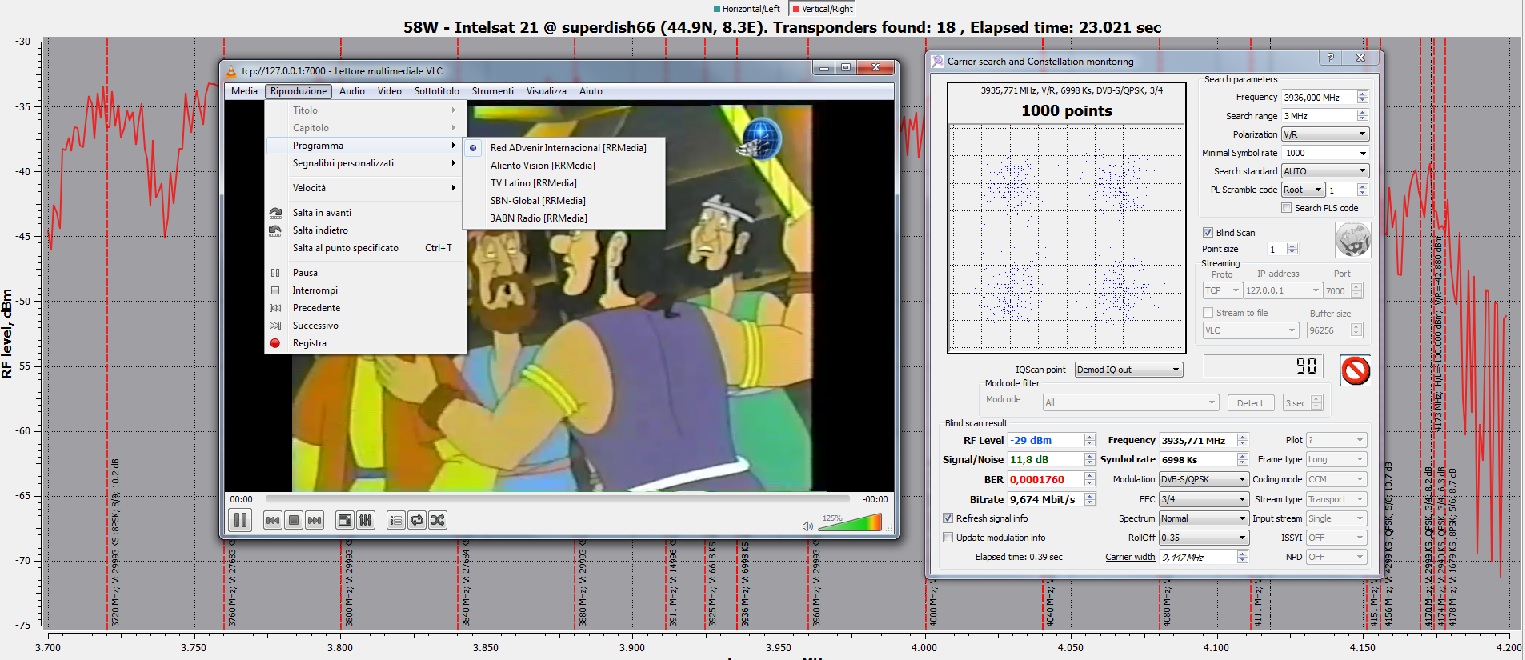This screenshot has width=1525, height=660.
Task: Open the FEC dropdown
Action: point(1203,499)
